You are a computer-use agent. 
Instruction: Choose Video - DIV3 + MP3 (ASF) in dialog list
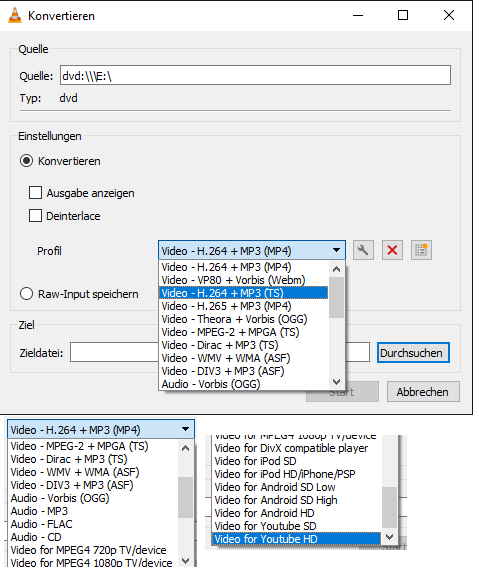243,371
